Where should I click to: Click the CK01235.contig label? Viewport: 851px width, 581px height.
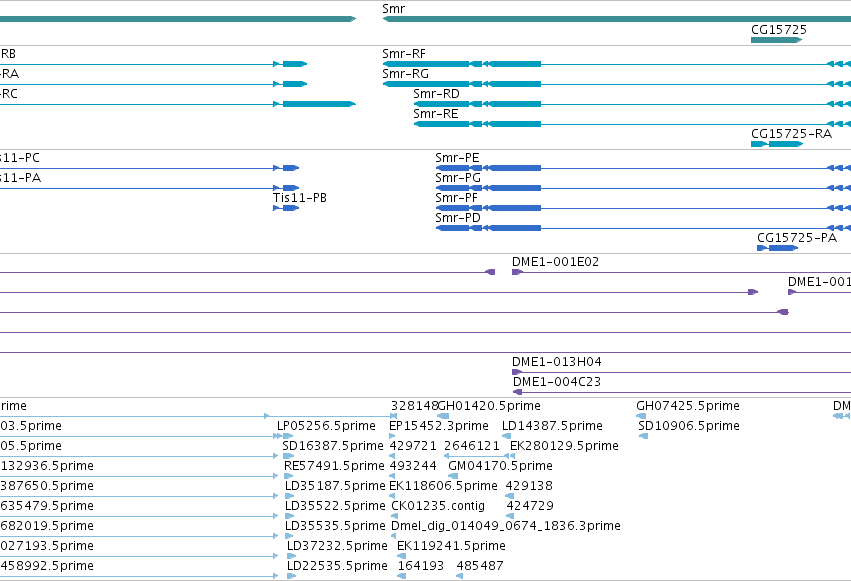point(438,506)
